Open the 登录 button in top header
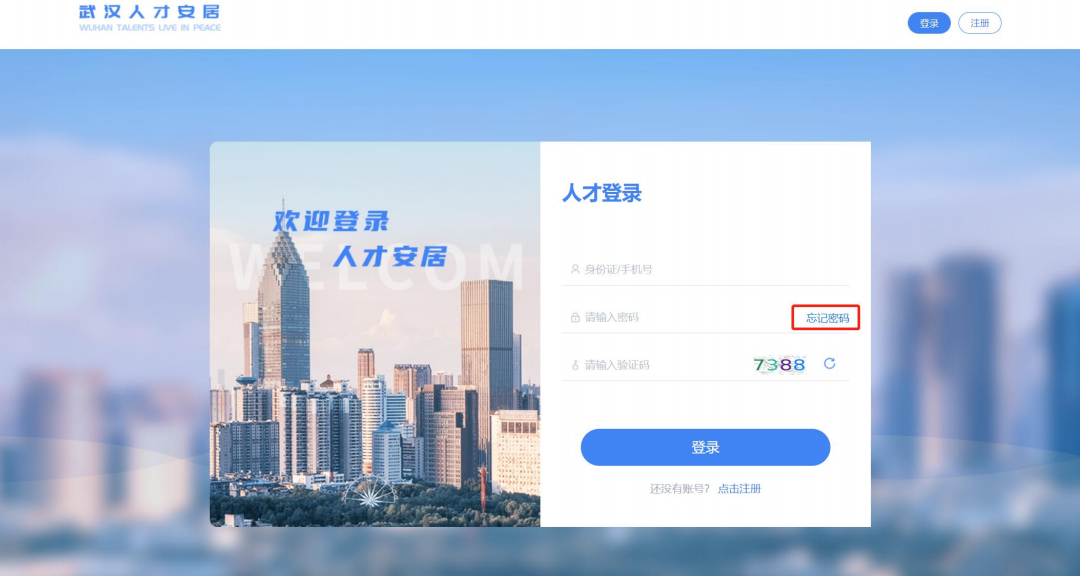 tap(928, 23)
